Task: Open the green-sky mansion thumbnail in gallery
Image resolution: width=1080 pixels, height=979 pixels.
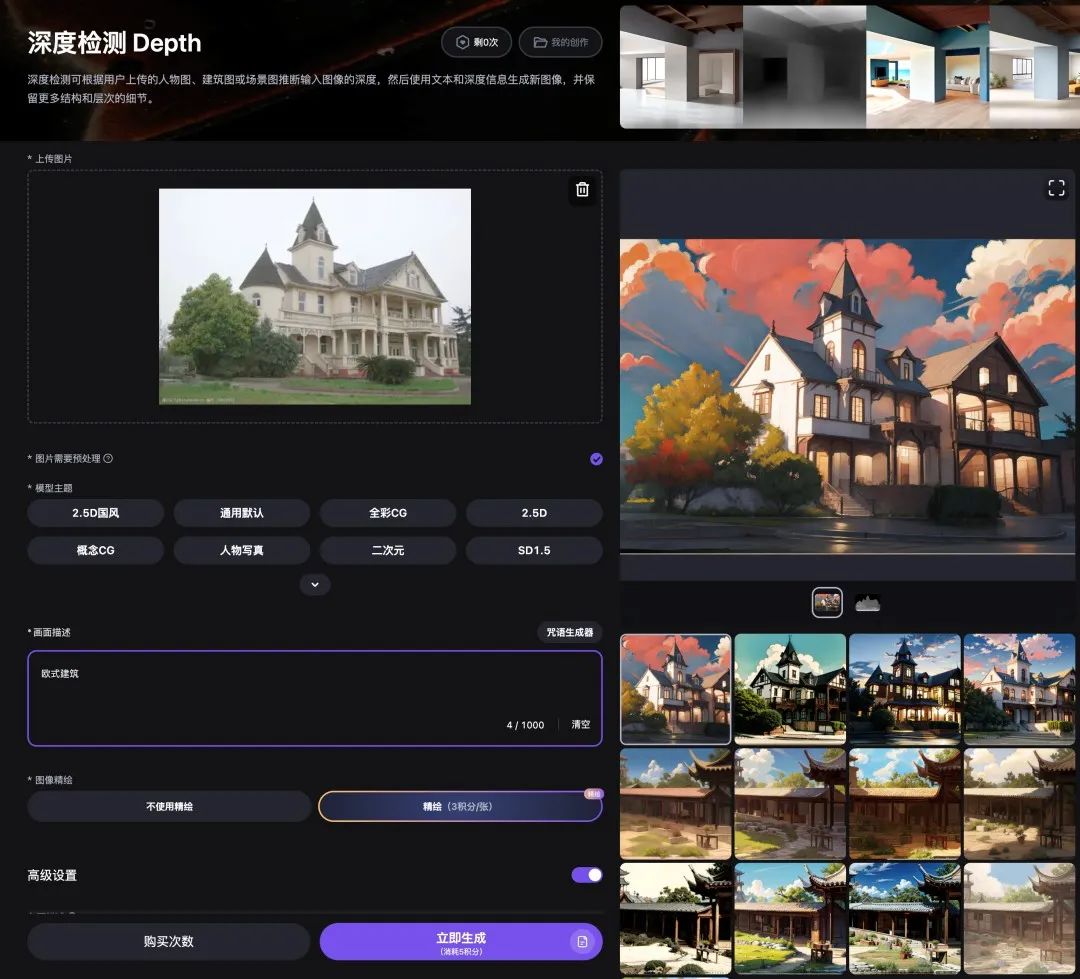Action: tap(790, 688)
